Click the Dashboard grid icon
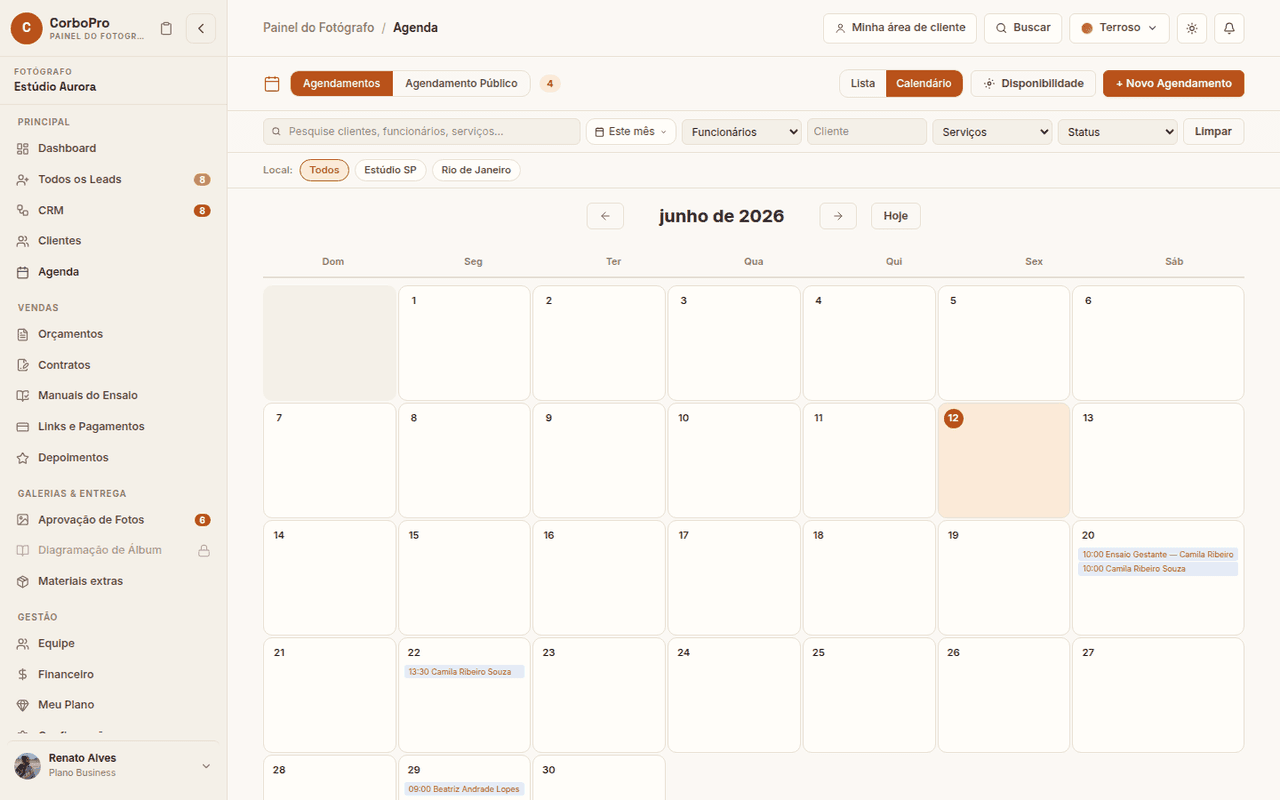This screenshot has height=800, width=1280. tap(23, 148)
